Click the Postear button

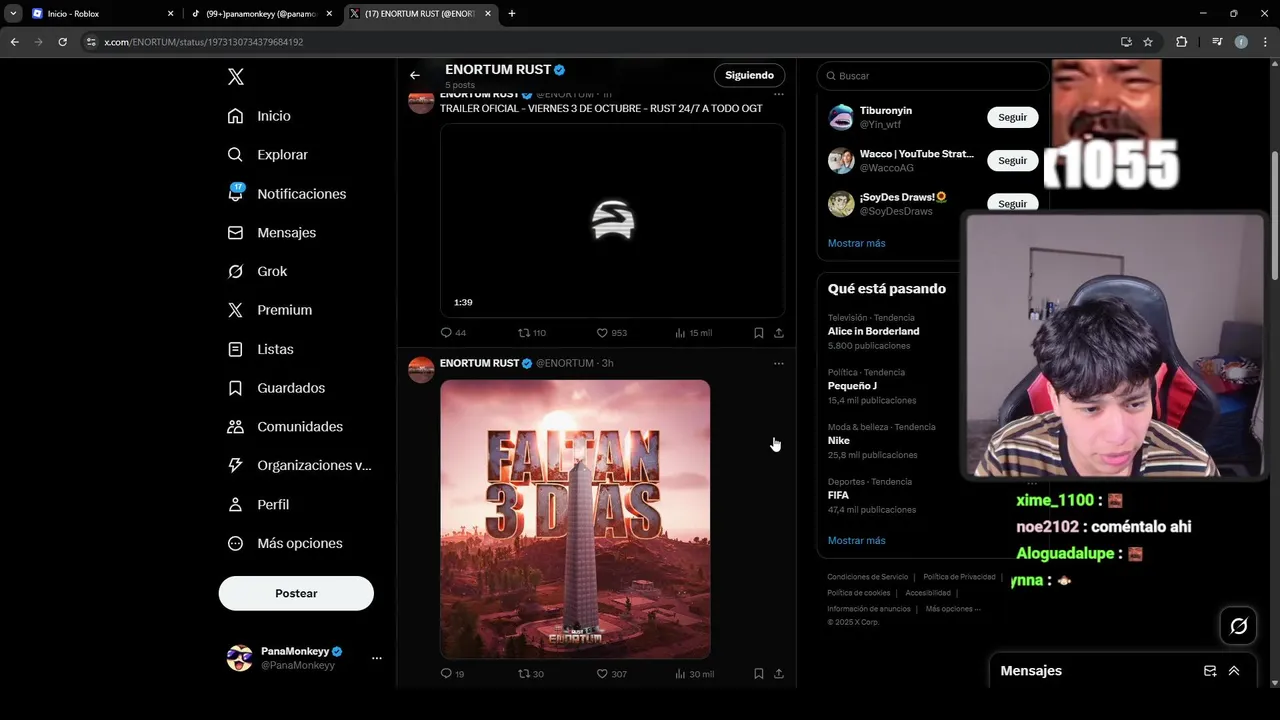click(296, 593)
